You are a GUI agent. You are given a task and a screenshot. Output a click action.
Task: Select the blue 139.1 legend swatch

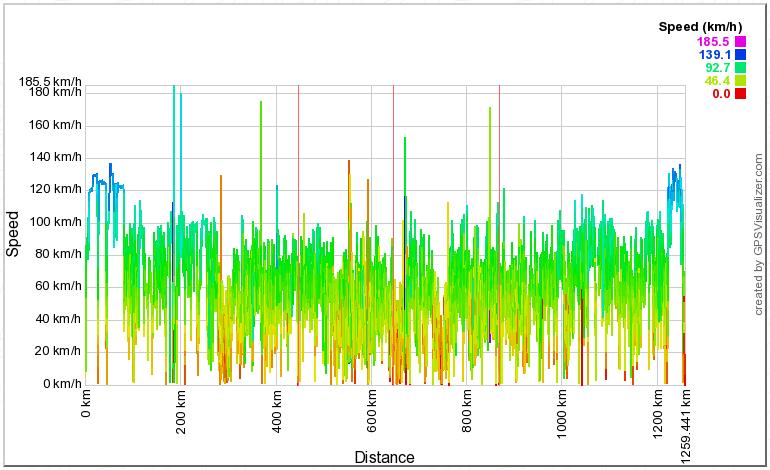[740, 55]
